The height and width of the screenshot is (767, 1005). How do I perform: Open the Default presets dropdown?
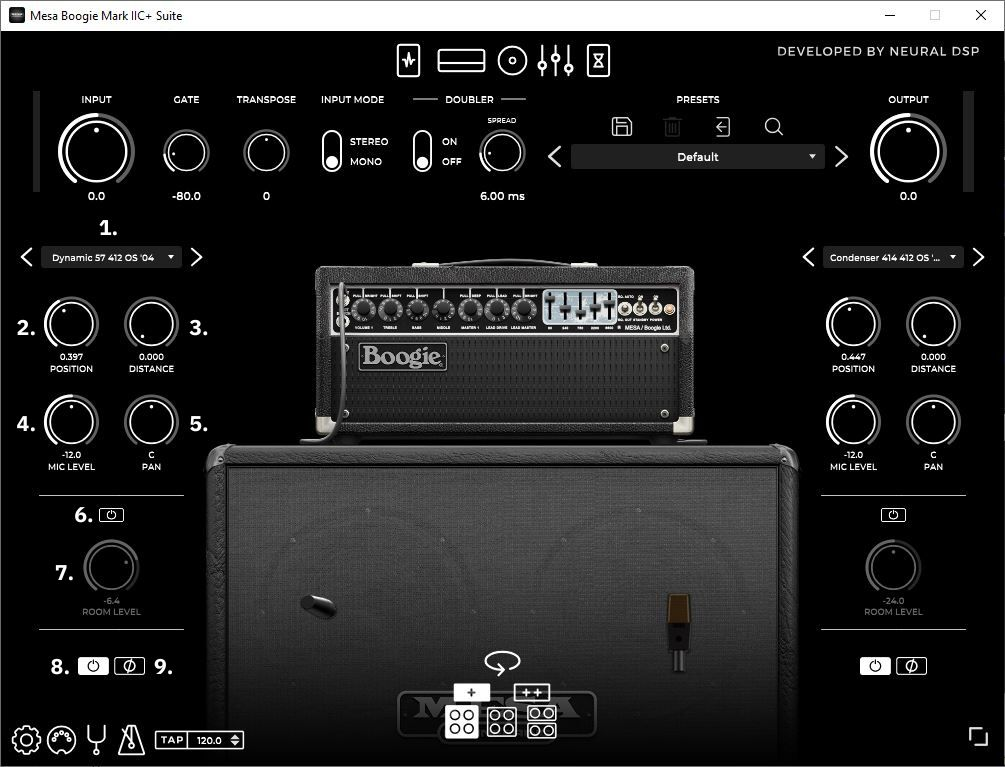698,157
